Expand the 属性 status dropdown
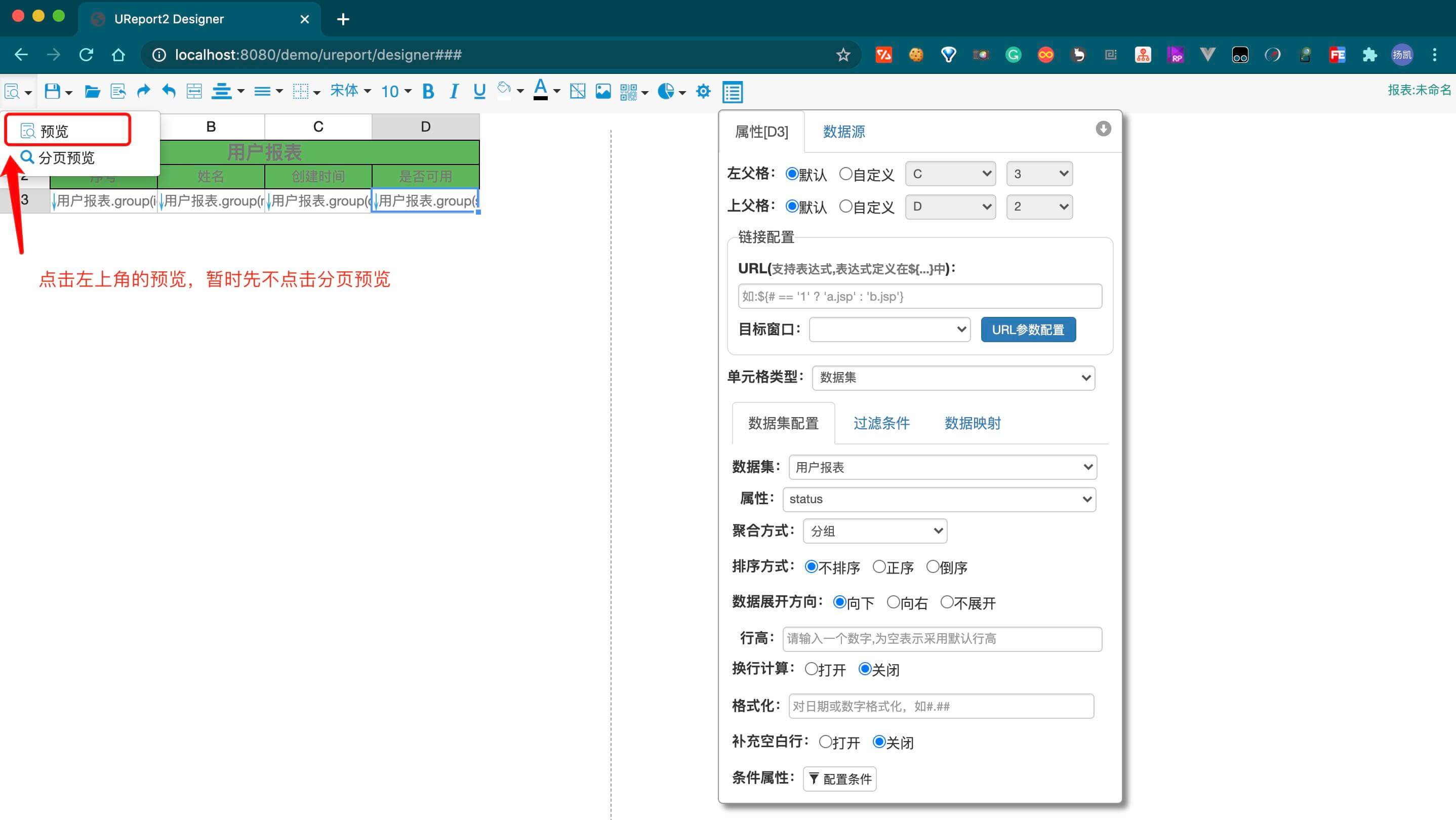The image size is (1456, 820). [939, 499]
